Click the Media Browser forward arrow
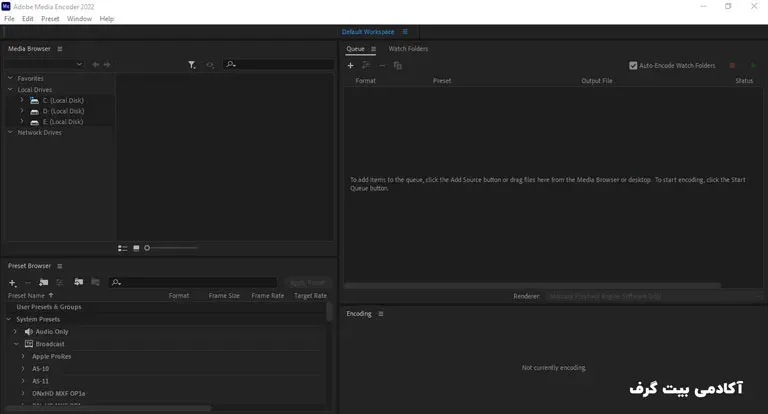768x414 pixels. click(x=107, y=64)
